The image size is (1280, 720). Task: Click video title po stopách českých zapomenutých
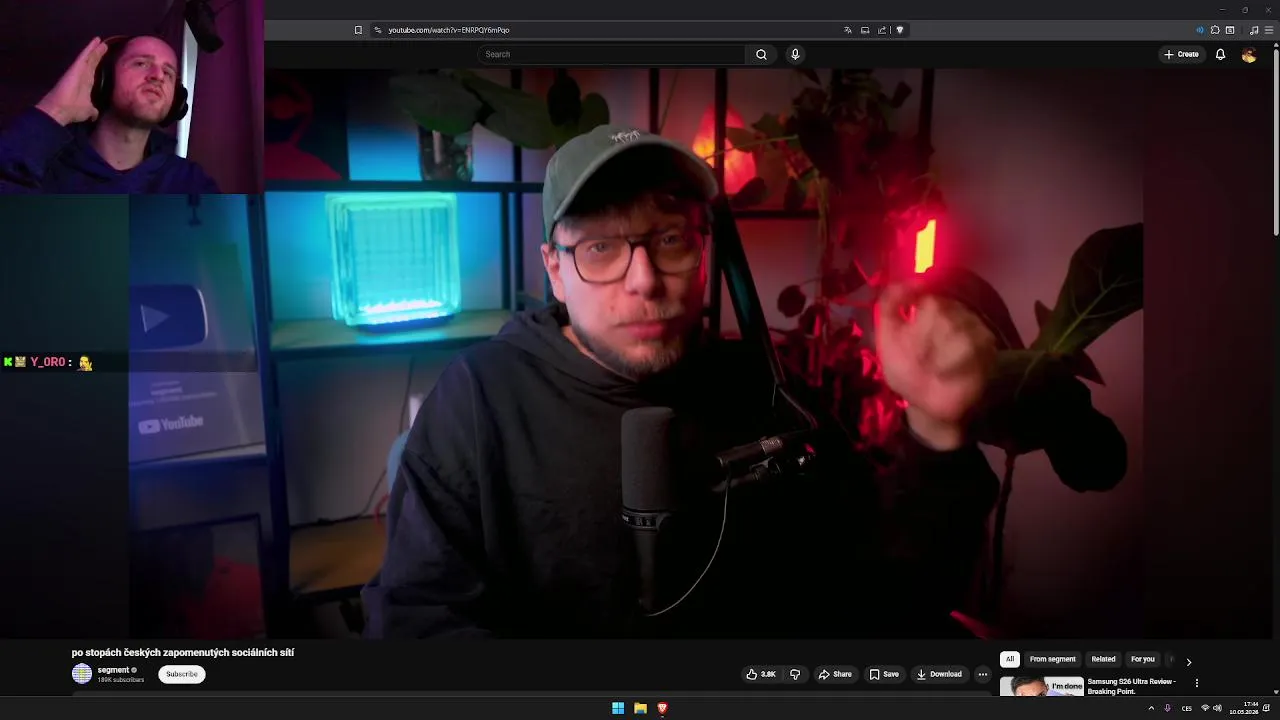[x=183, y=652]
